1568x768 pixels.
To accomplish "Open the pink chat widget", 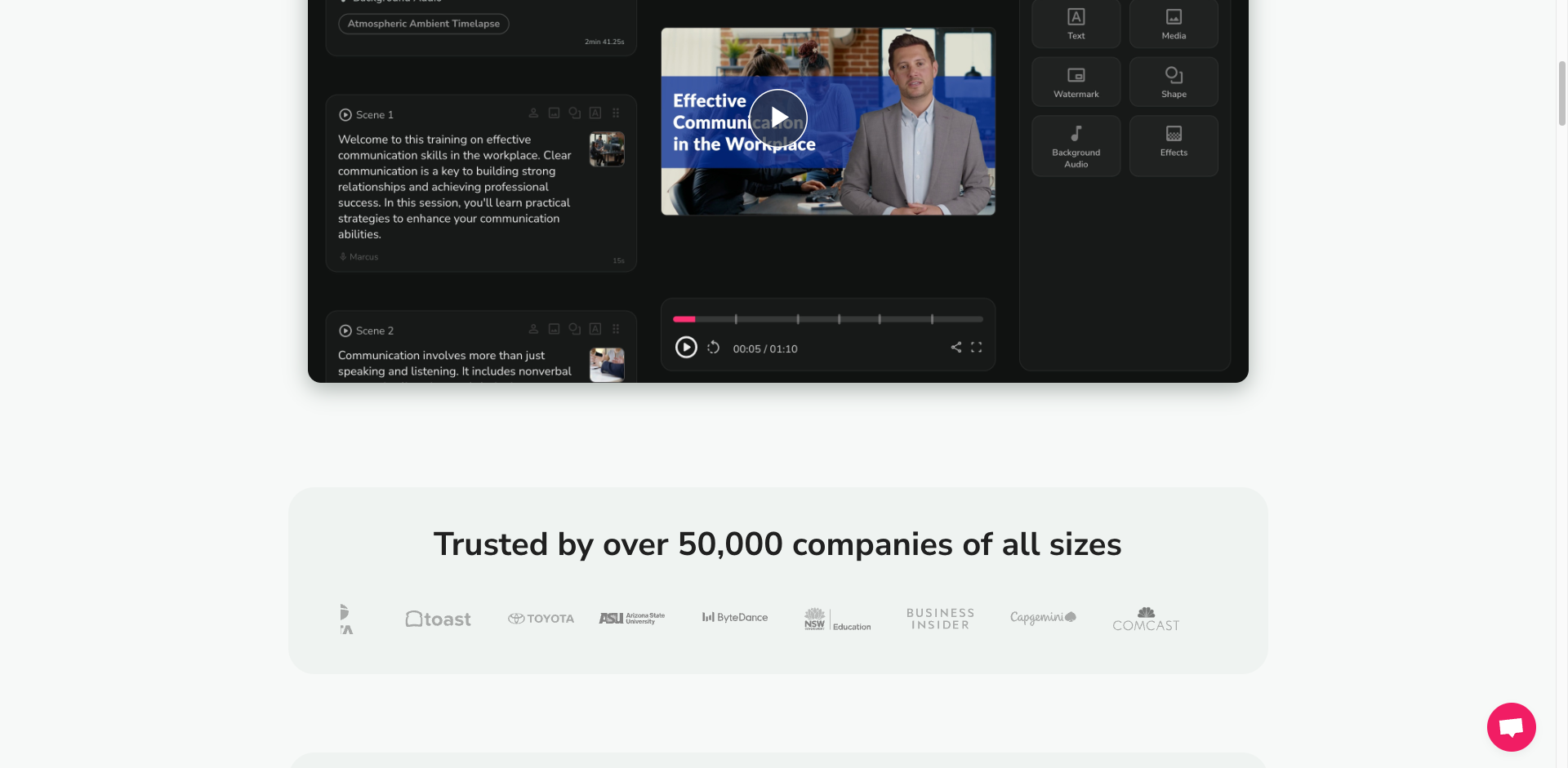I will tap(1511, 726).
